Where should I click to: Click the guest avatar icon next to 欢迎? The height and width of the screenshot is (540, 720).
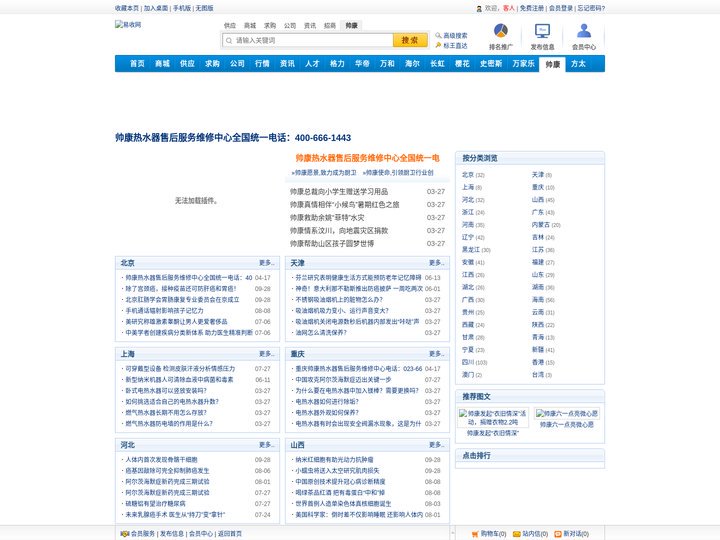[x=479, y=8]
